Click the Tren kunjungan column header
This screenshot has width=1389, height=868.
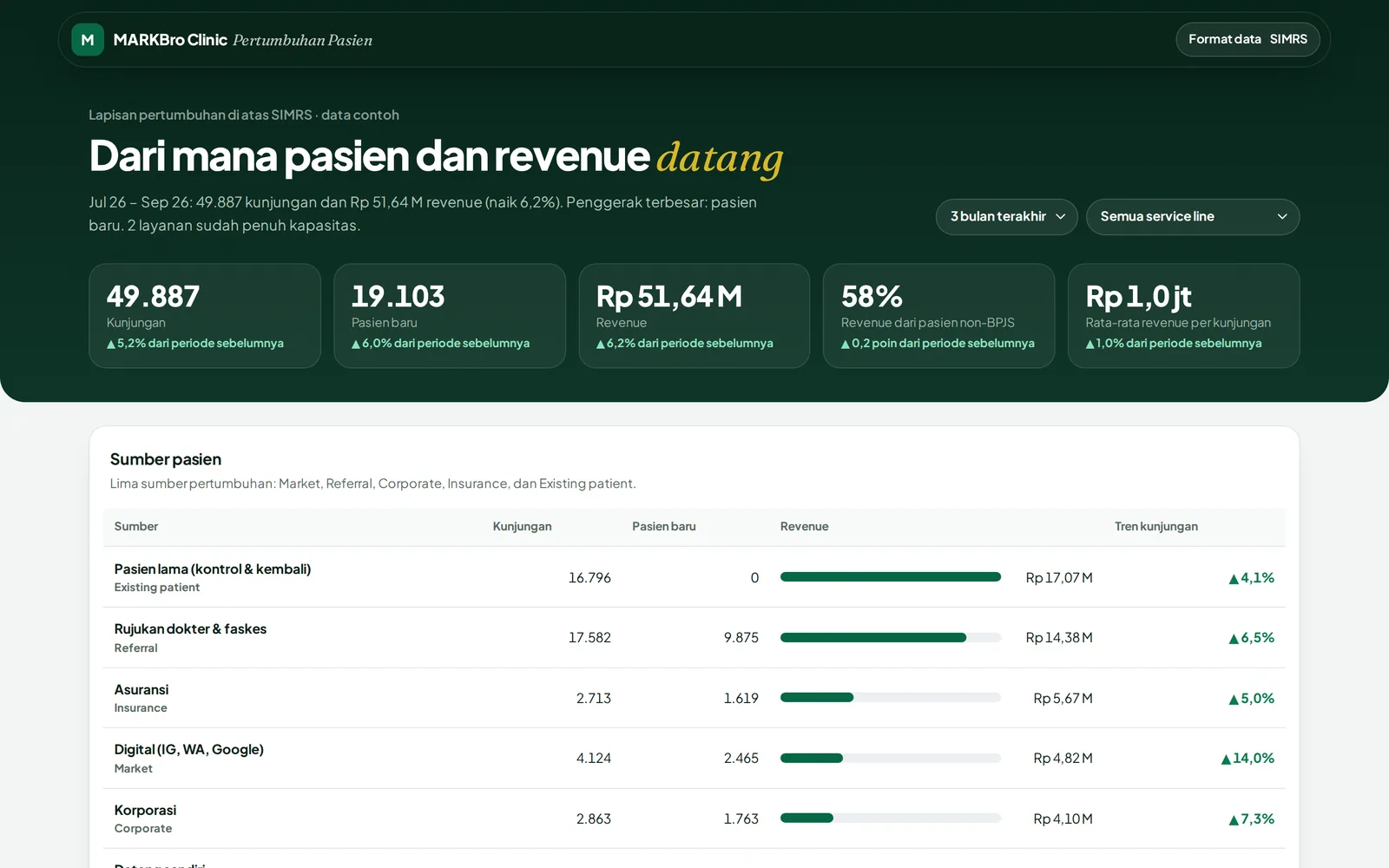point(1156,527)
